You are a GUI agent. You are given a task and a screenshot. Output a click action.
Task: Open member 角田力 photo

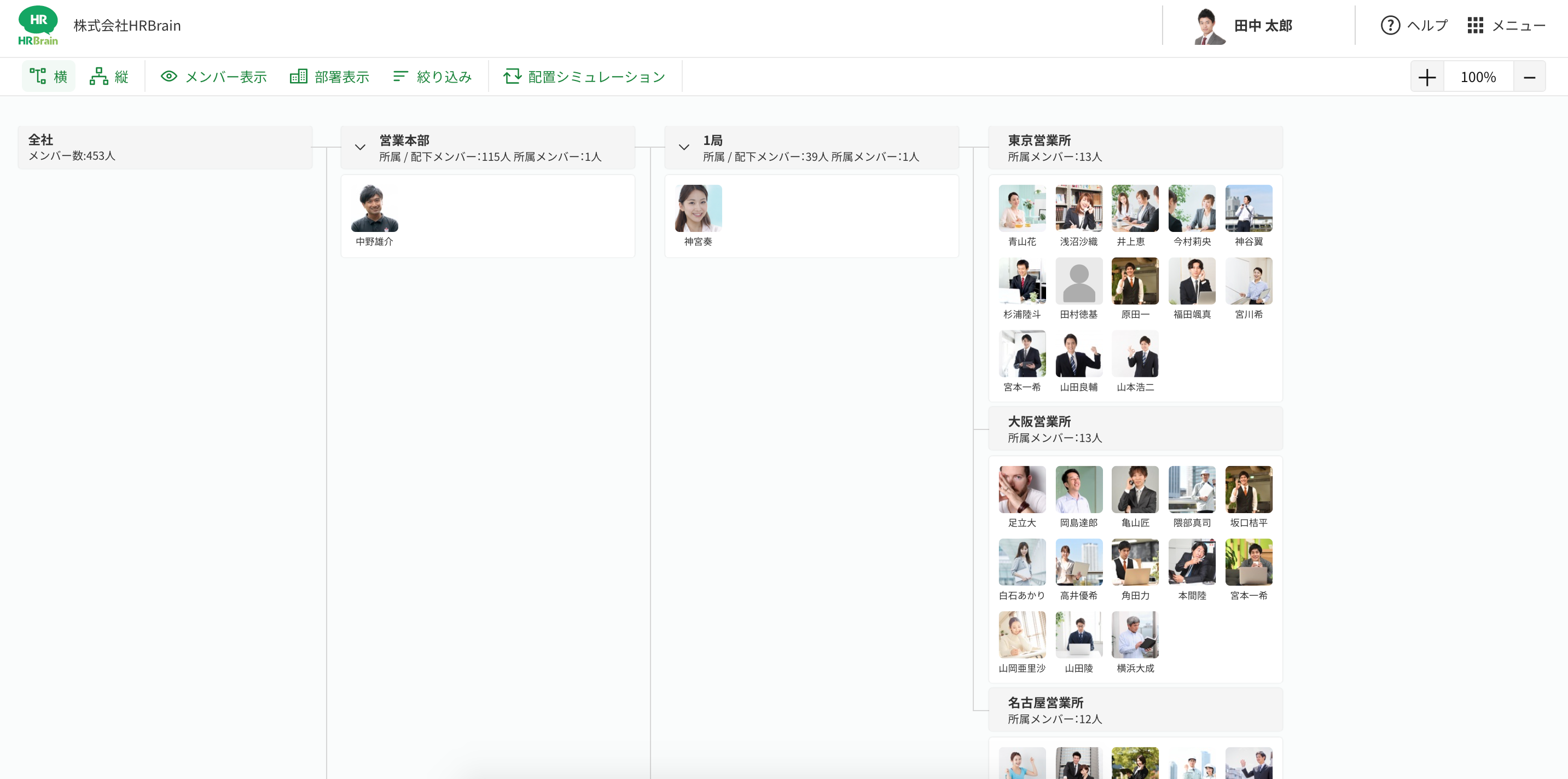tap(1135, 562)
